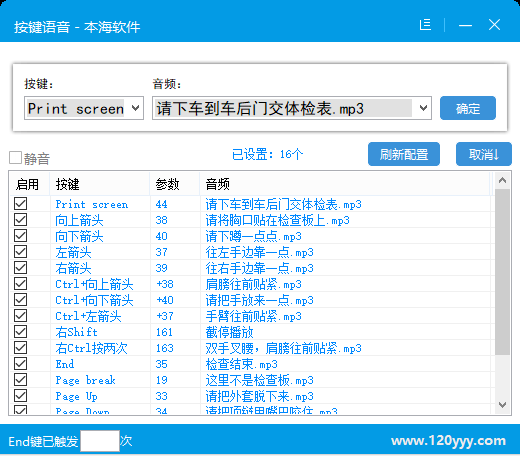Click parameter value 161
This screenshot has width=520, height=456.
tap(164, 332)
